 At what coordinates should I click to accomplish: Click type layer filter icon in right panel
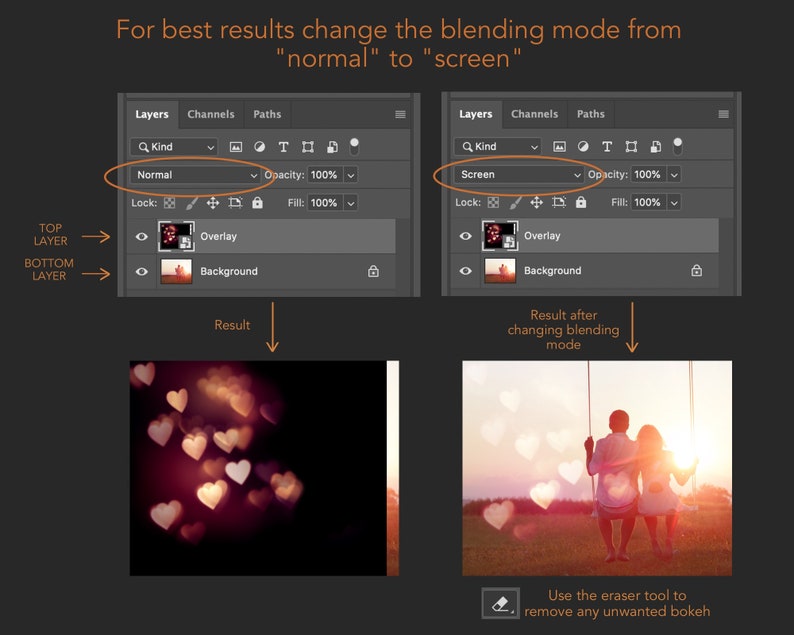click(x=607, y=146)
